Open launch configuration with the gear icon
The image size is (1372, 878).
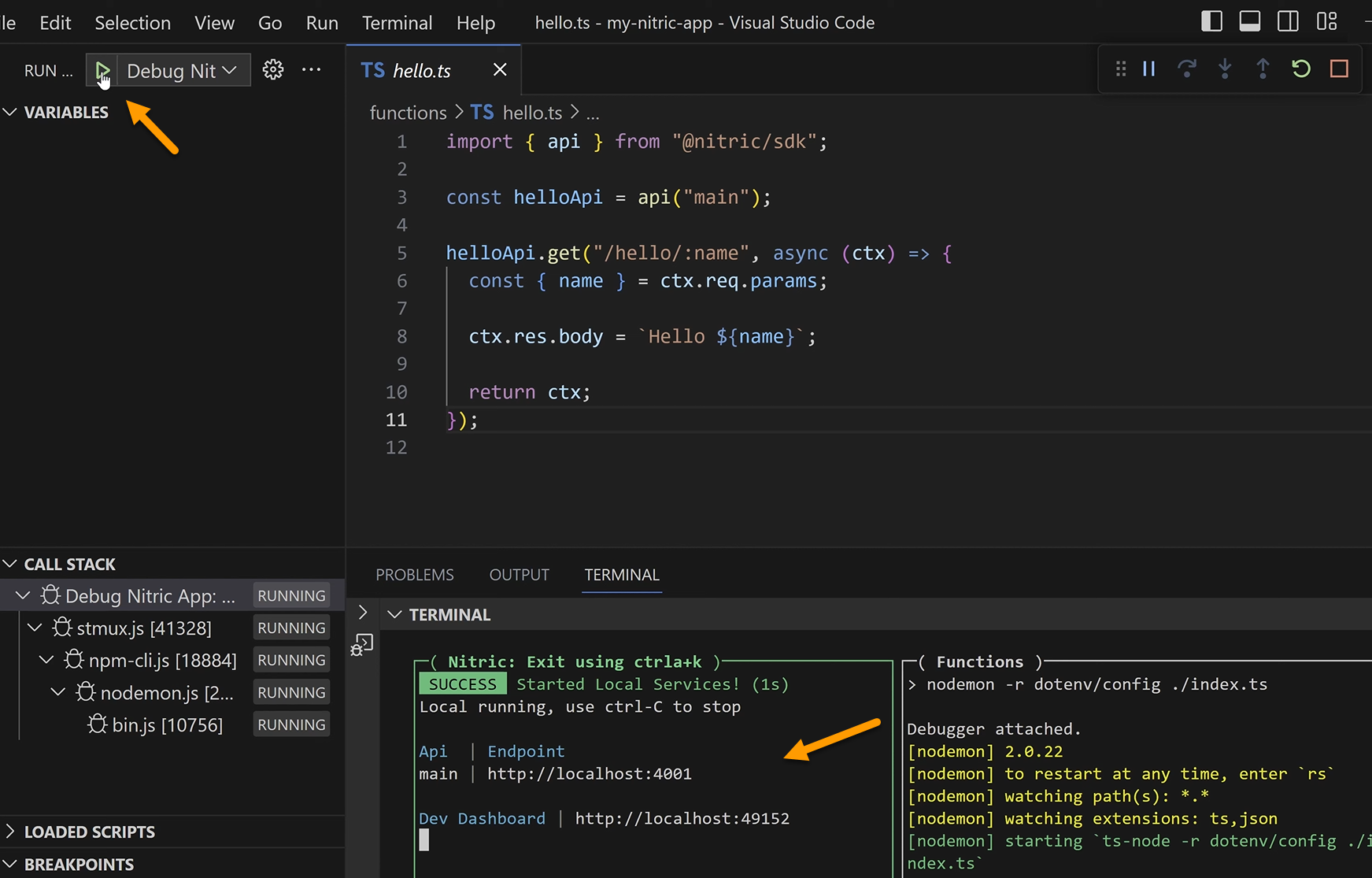[272, 69]
